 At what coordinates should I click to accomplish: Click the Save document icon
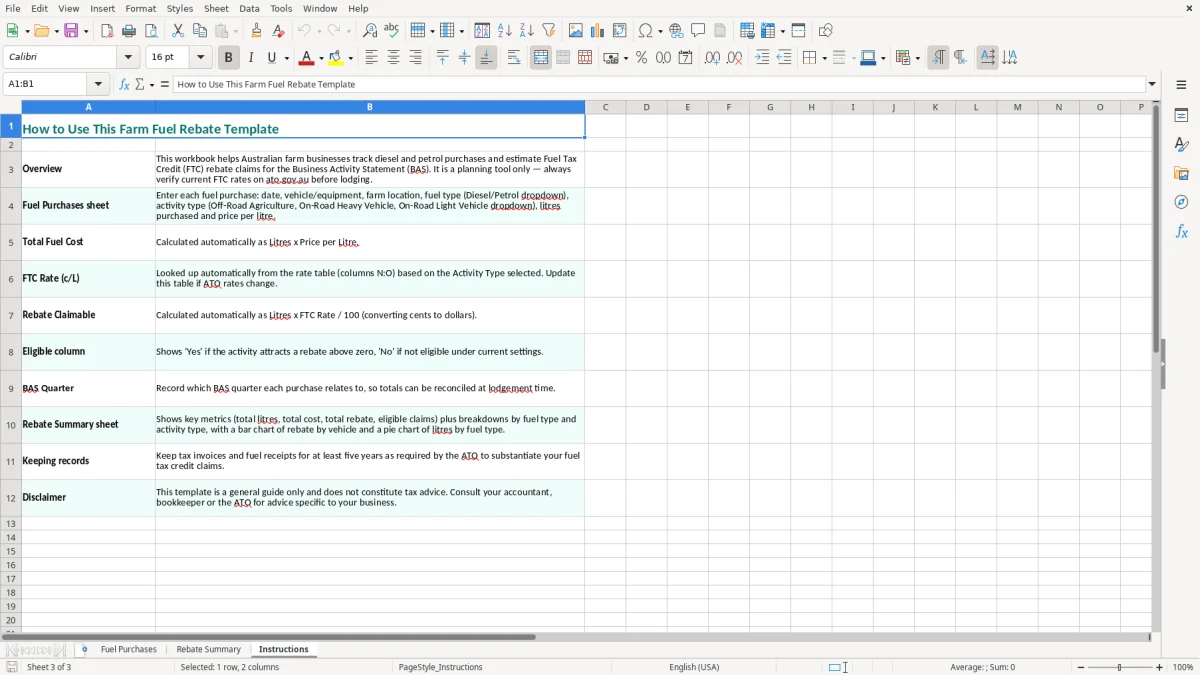click(x=71, y=31)
